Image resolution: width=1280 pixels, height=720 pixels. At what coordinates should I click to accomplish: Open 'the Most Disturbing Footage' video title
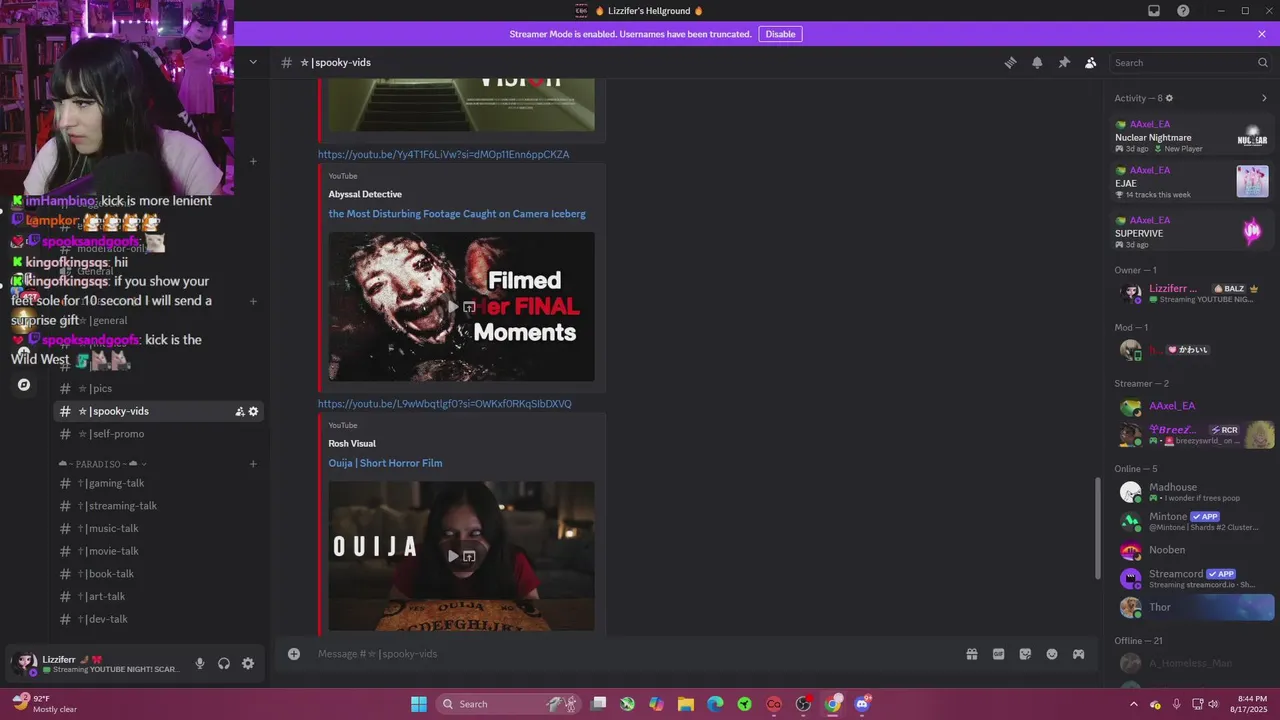[457, 214]
